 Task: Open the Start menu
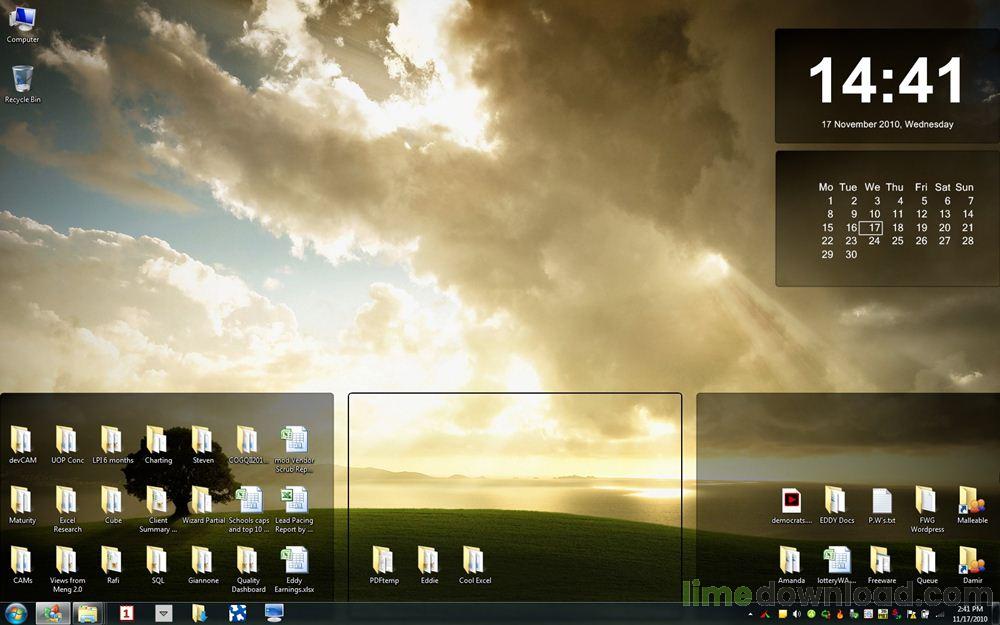[17, 614]
